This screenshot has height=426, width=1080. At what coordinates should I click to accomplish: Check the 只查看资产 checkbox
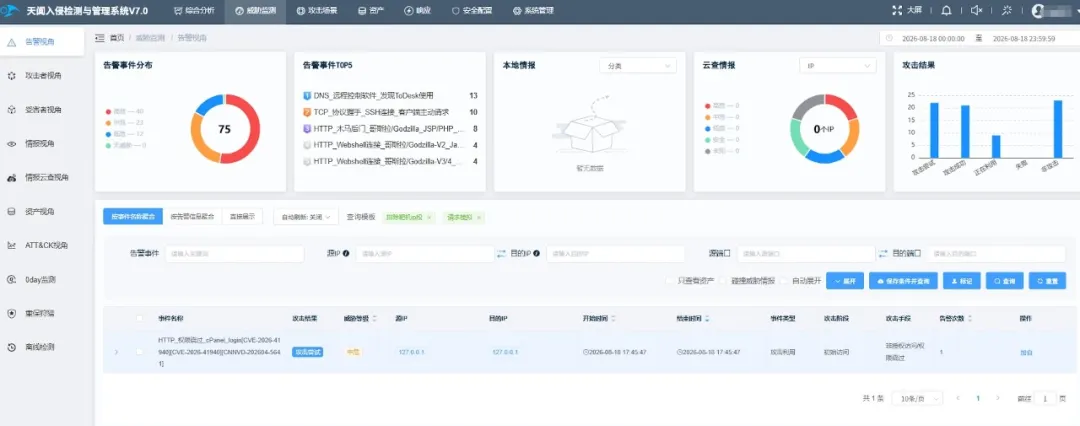click(x=669, y=281)
